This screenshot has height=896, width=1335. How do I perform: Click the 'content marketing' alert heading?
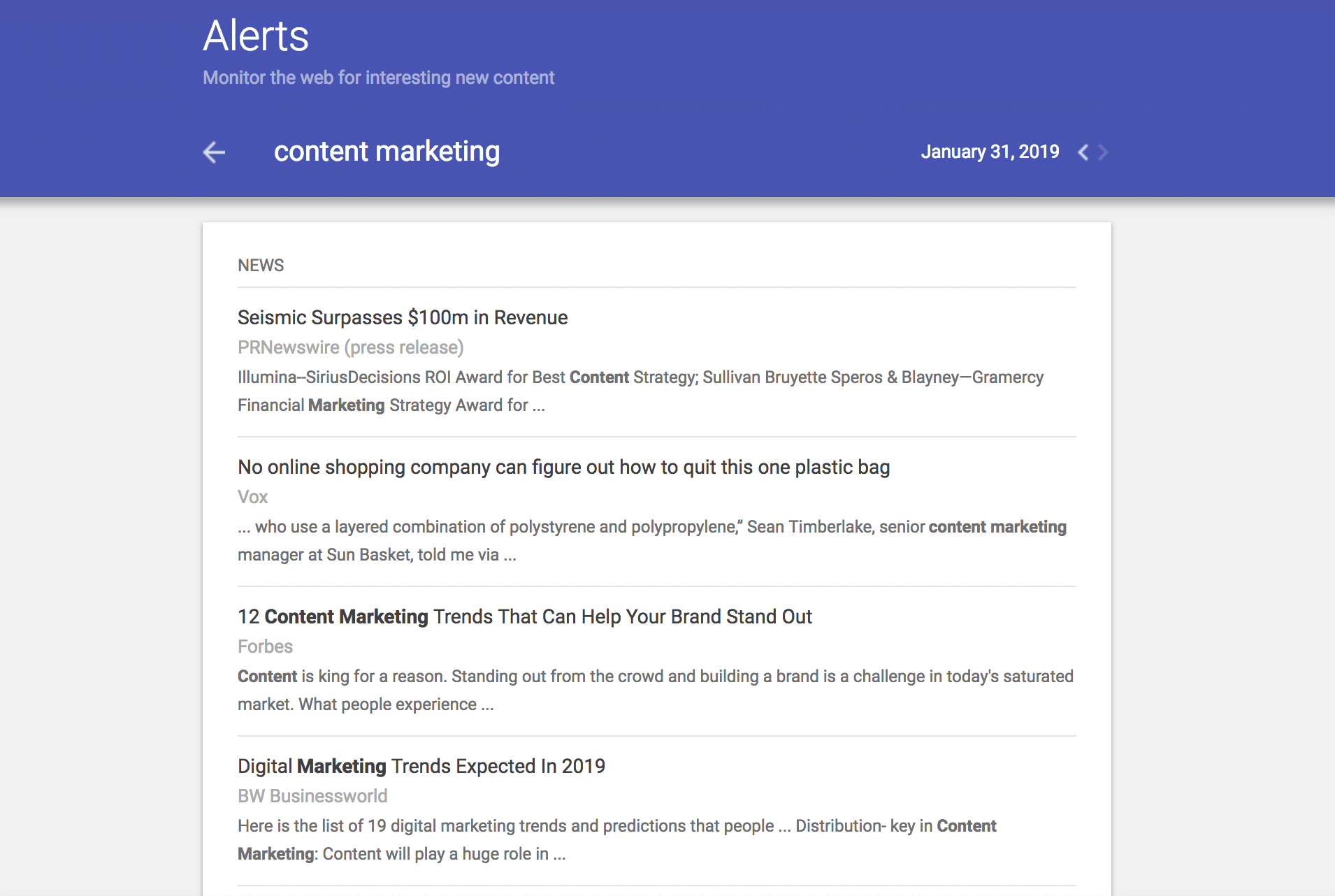pyautogui.click(x=387, y=152)
